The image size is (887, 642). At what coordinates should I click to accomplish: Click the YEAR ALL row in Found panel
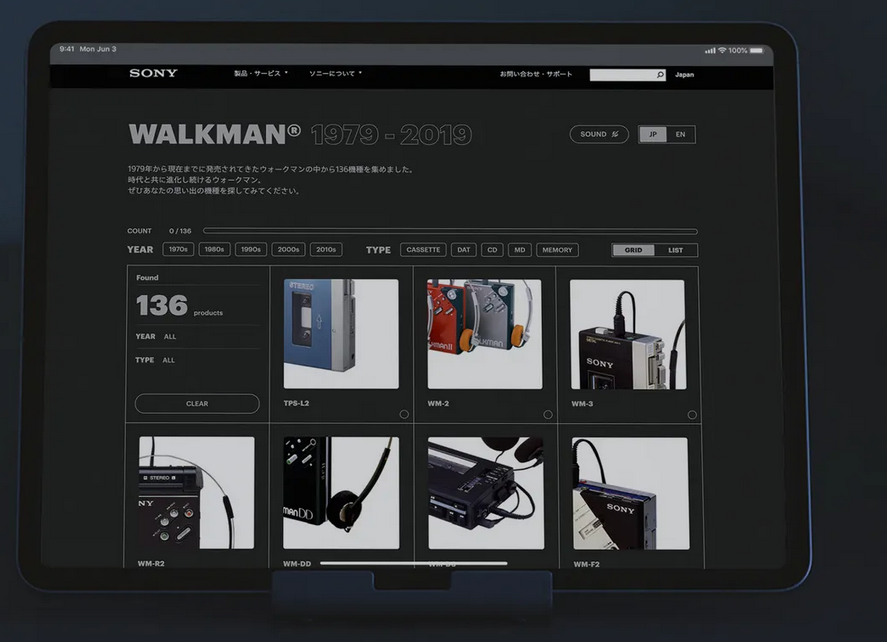point(197,337)
